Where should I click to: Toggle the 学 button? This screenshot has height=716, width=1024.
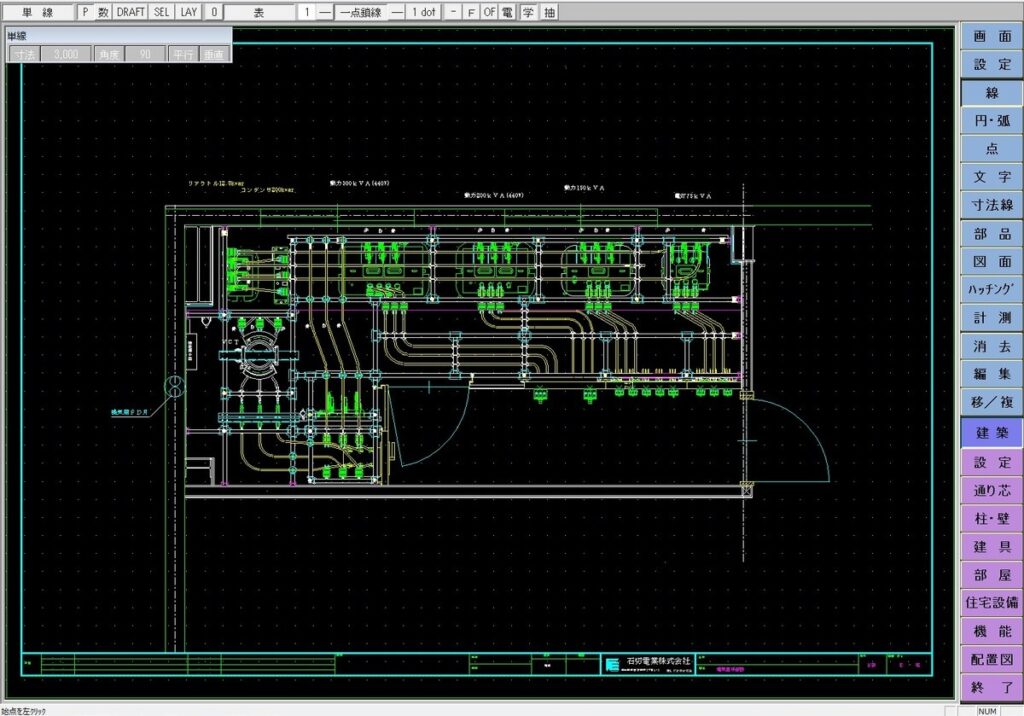(x=528, y=12)
